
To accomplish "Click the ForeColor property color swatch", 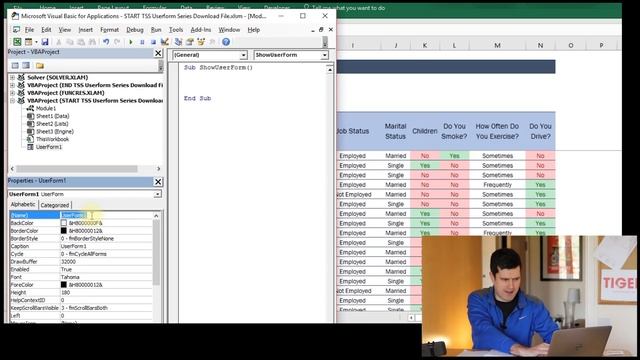I will click(64, 284).
